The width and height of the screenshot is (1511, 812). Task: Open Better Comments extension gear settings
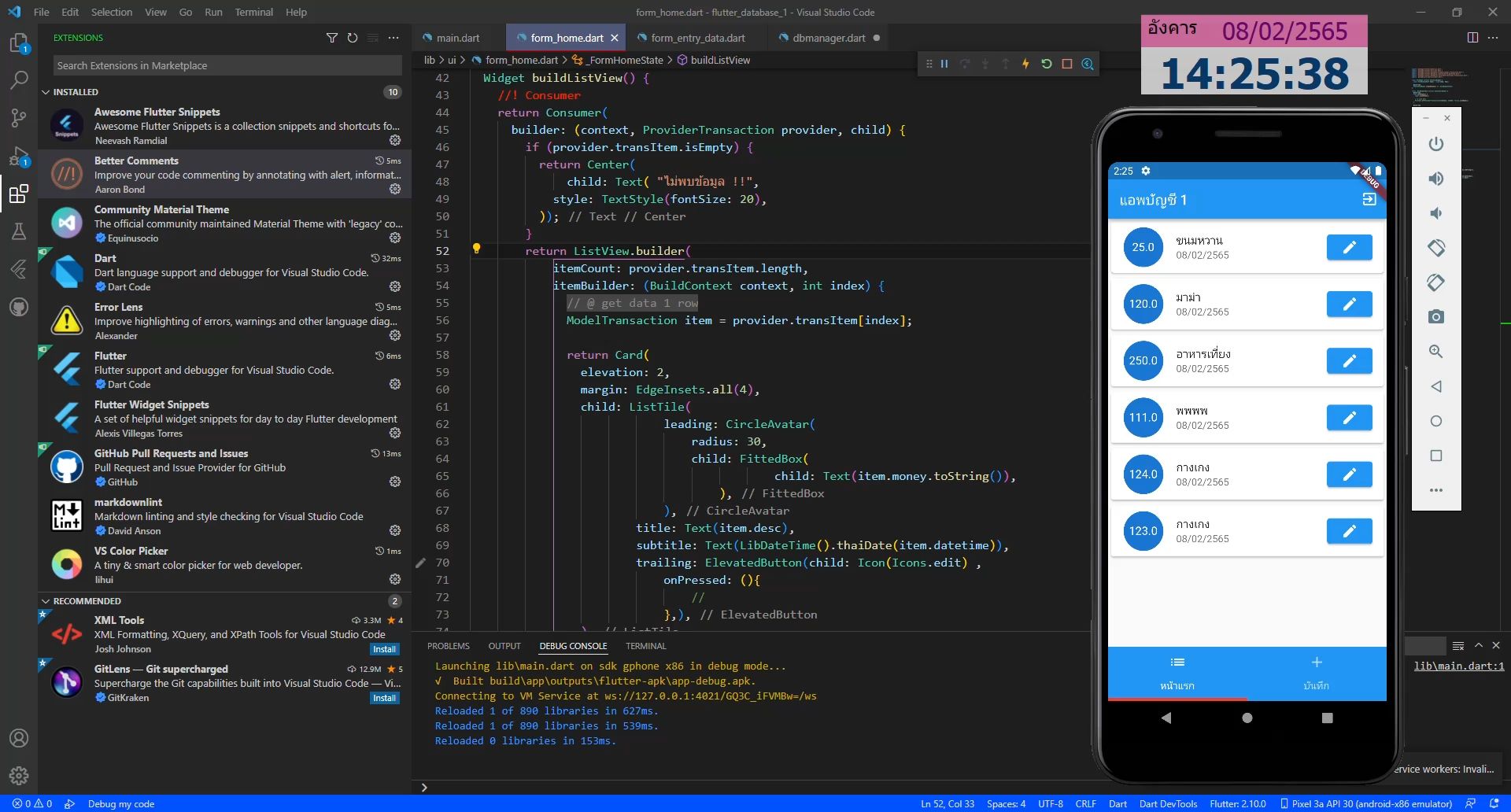(x=395, y=189)
